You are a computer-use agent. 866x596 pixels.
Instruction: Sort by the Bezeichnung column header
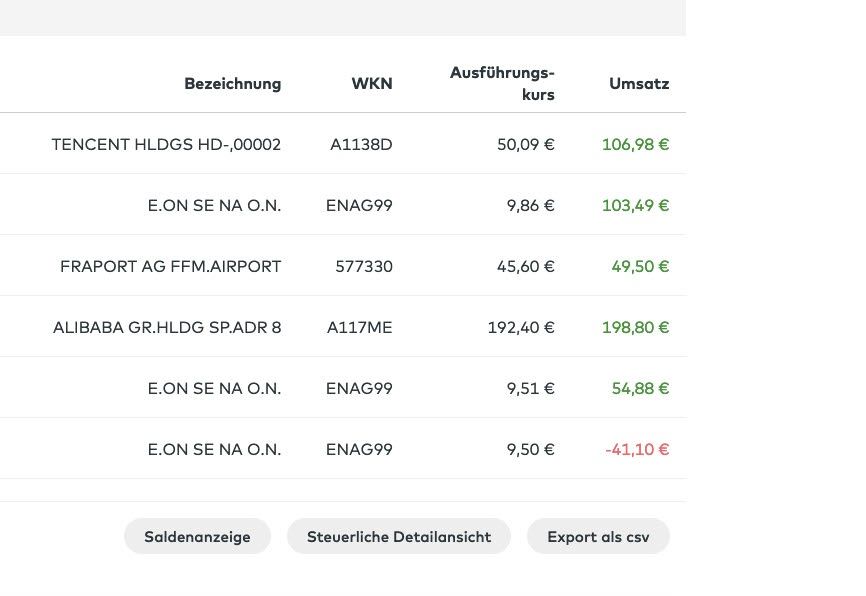(232, 84)
